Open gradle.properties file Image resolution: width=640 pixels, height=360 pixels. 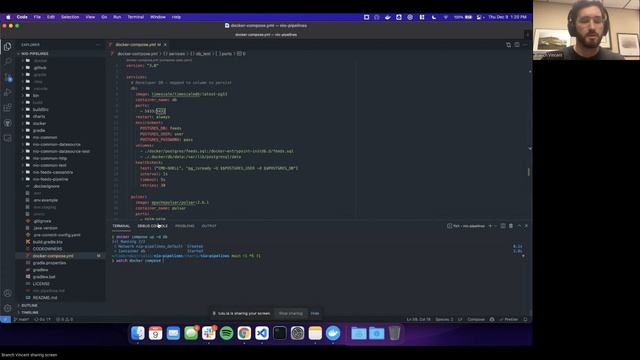pyautogui.click(x=49, y=262)
